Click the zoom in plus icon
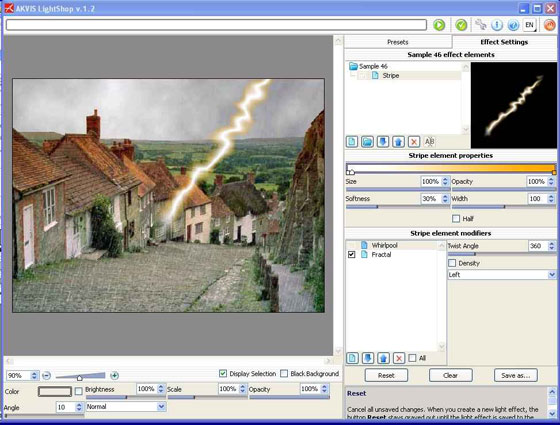 (x=114, y=375)
